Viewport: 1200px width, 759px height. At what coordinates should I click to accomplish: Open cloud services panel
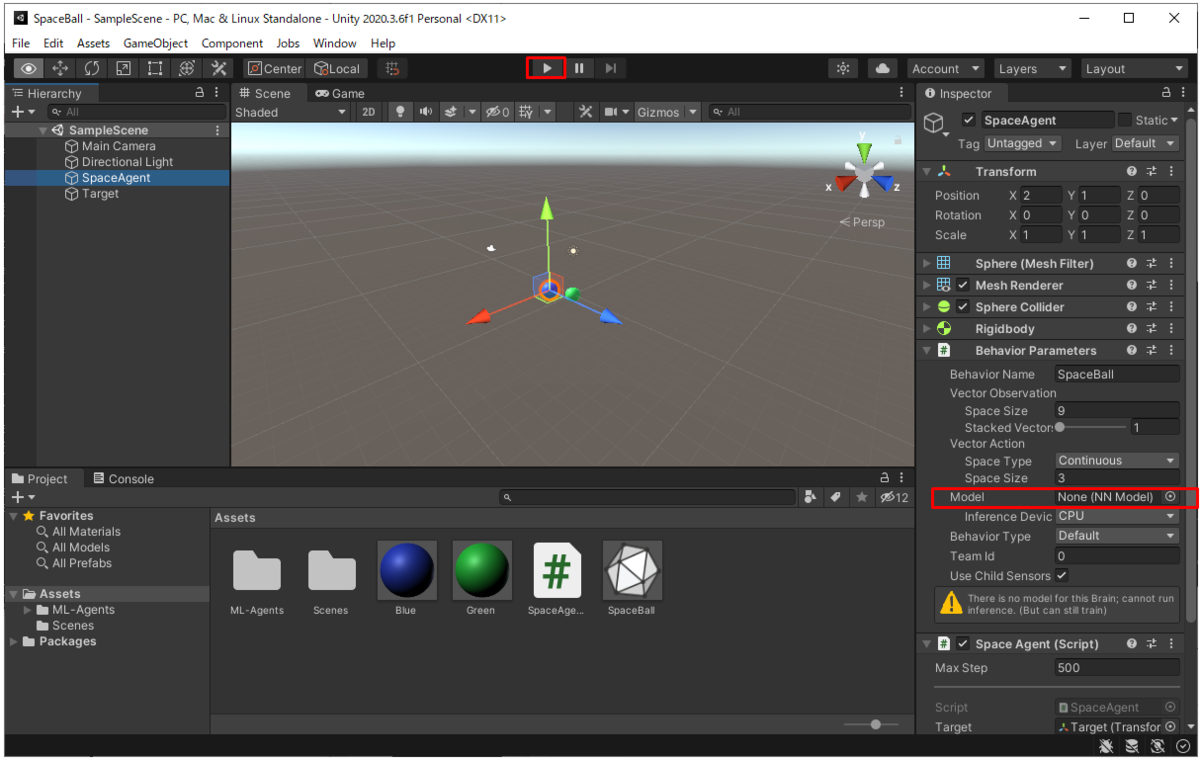click(x=882, y=68)
